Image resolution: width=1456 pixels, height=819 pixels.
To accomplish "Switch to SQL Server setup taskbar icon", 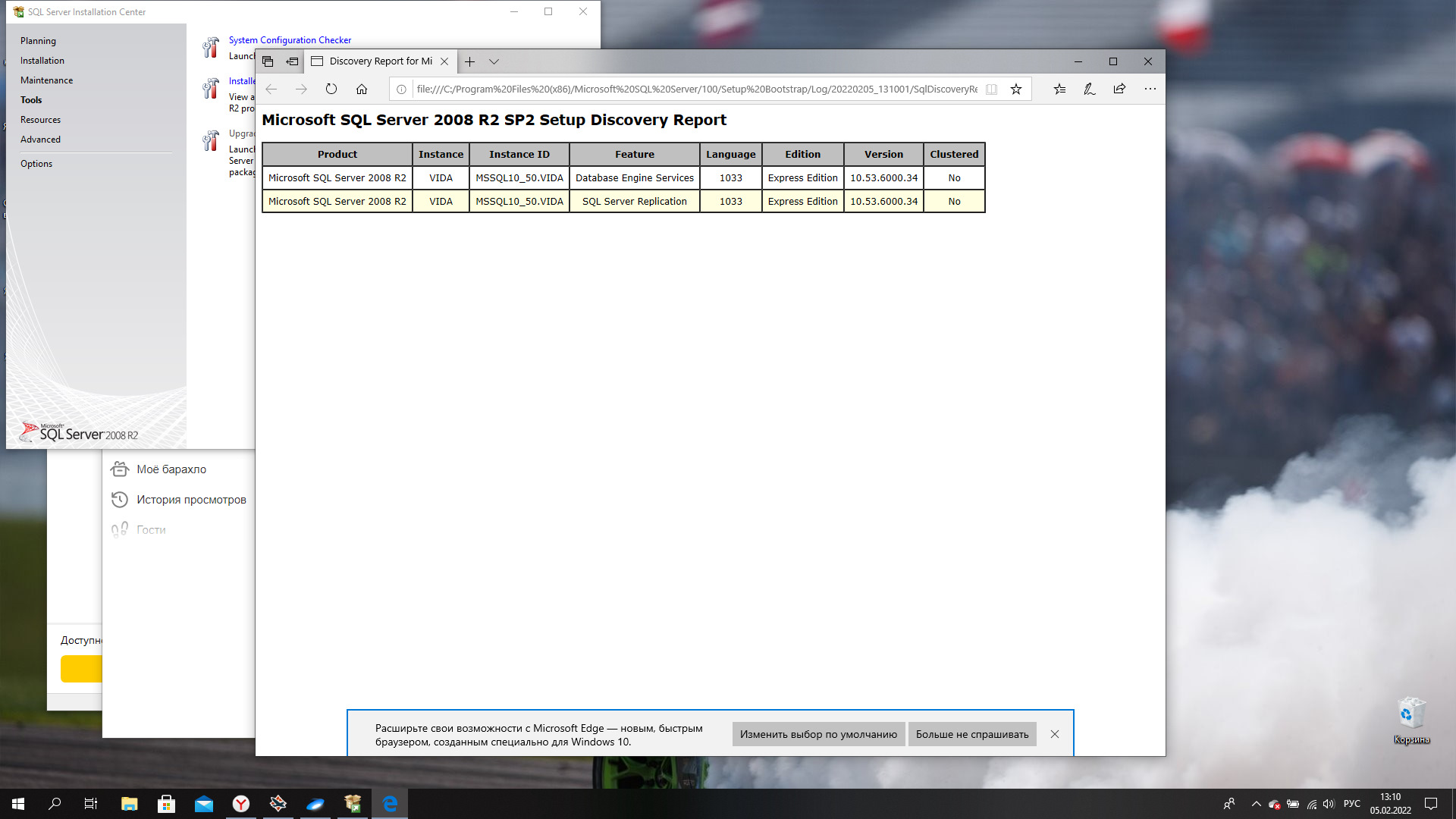I will 353,804.
